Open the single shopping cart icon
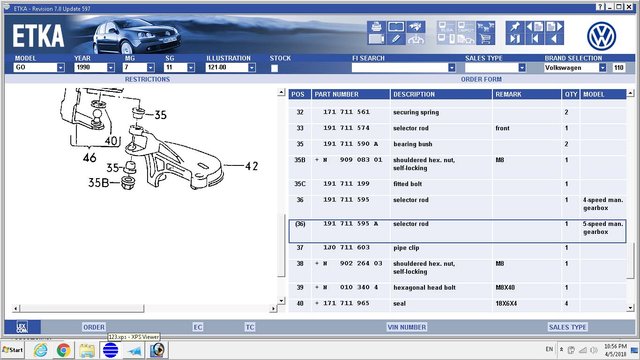The height and width of the screenshot is (360, 640). click(485, 39)
